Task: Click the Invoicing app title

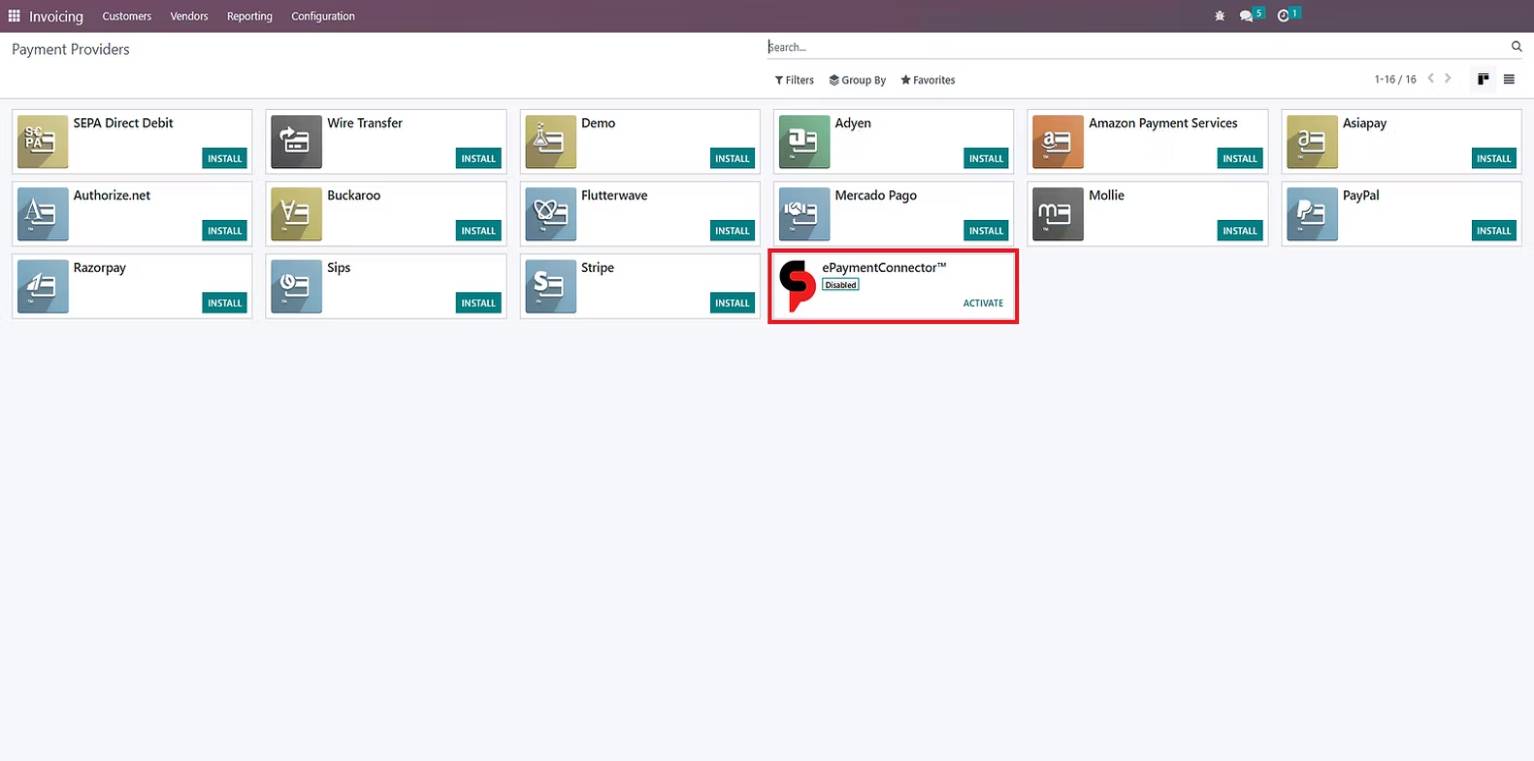Action: point(56,16)
